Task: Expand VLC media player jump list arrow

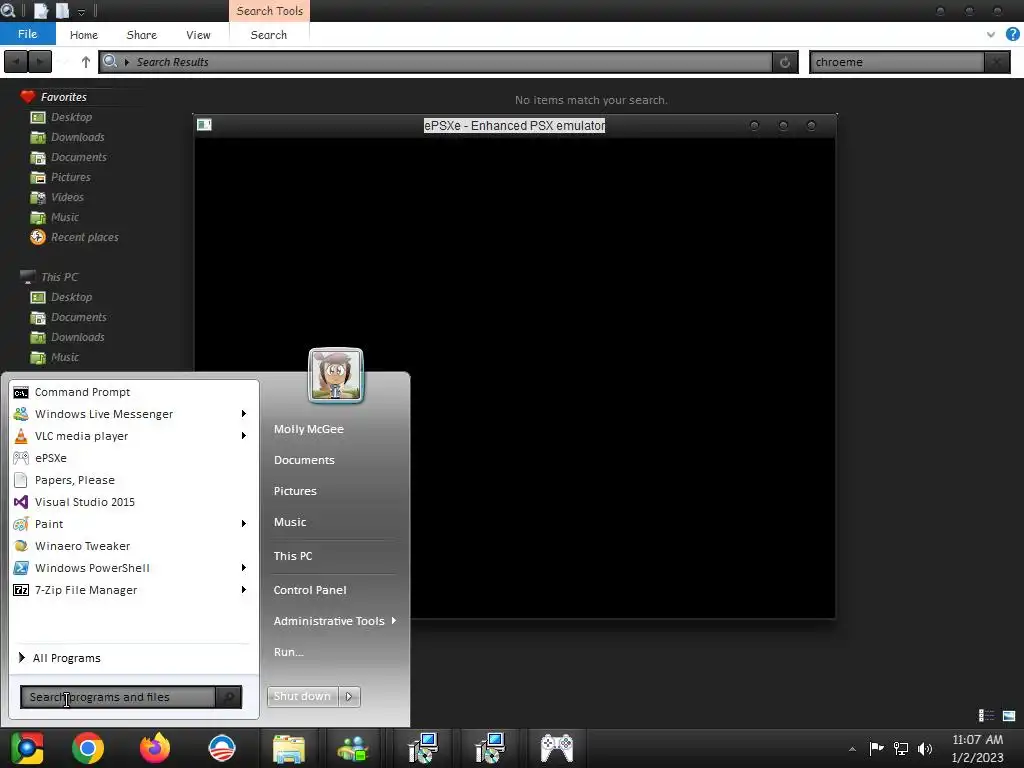Action: pyautogui.click(x=244, y=436)
